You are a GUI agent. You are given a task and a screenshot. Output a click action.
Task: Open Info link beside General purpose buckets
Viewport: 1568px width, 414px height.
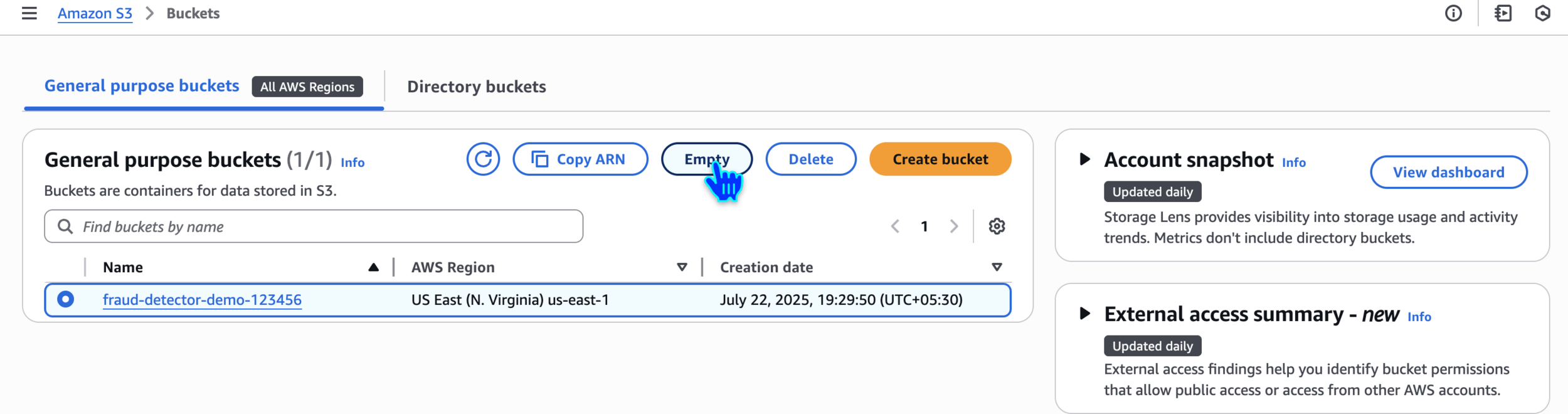click(x=352, y=162)
